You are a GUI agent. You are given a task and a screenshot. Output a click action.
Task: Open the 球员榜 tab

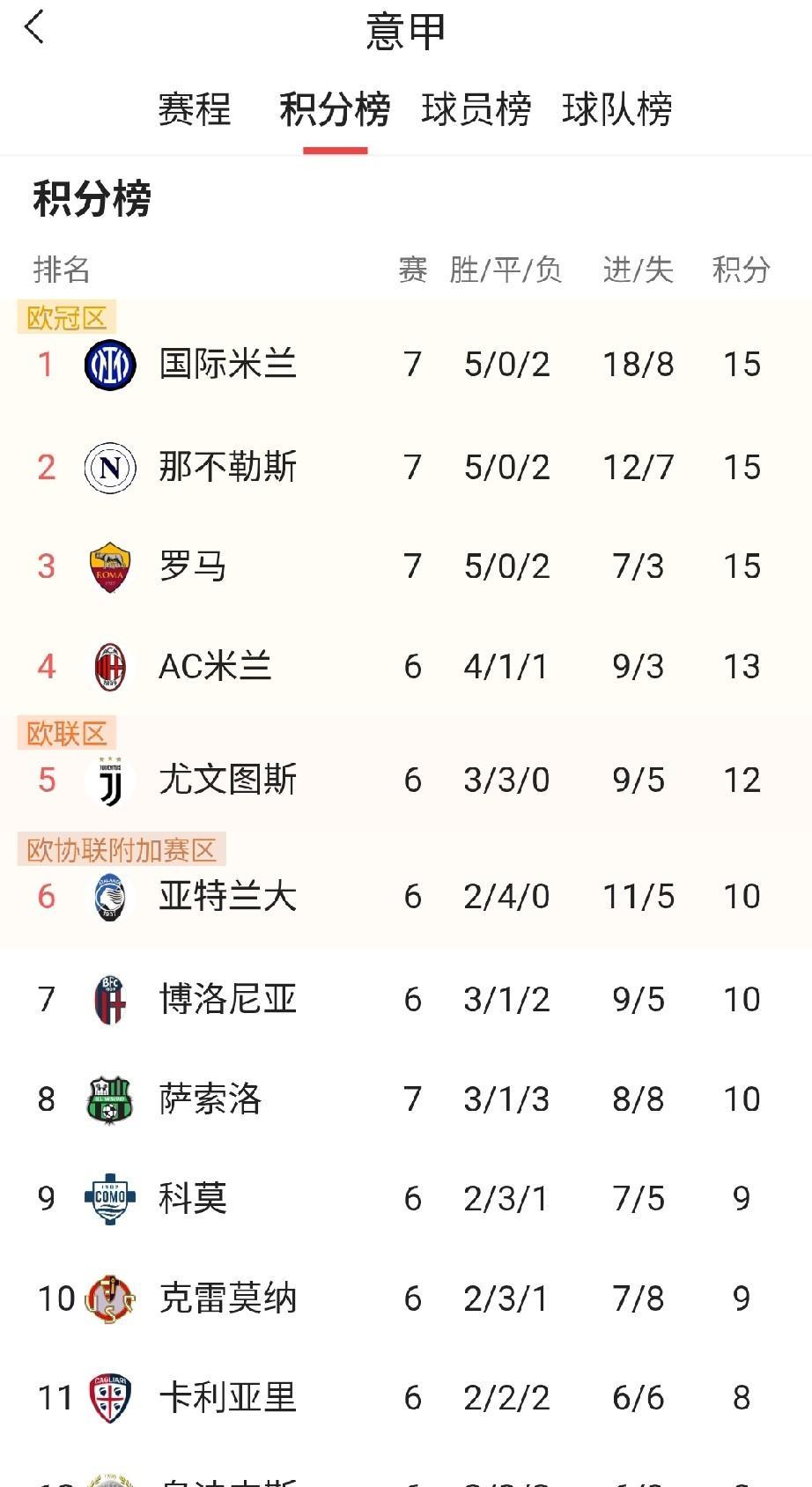point(476,110)
